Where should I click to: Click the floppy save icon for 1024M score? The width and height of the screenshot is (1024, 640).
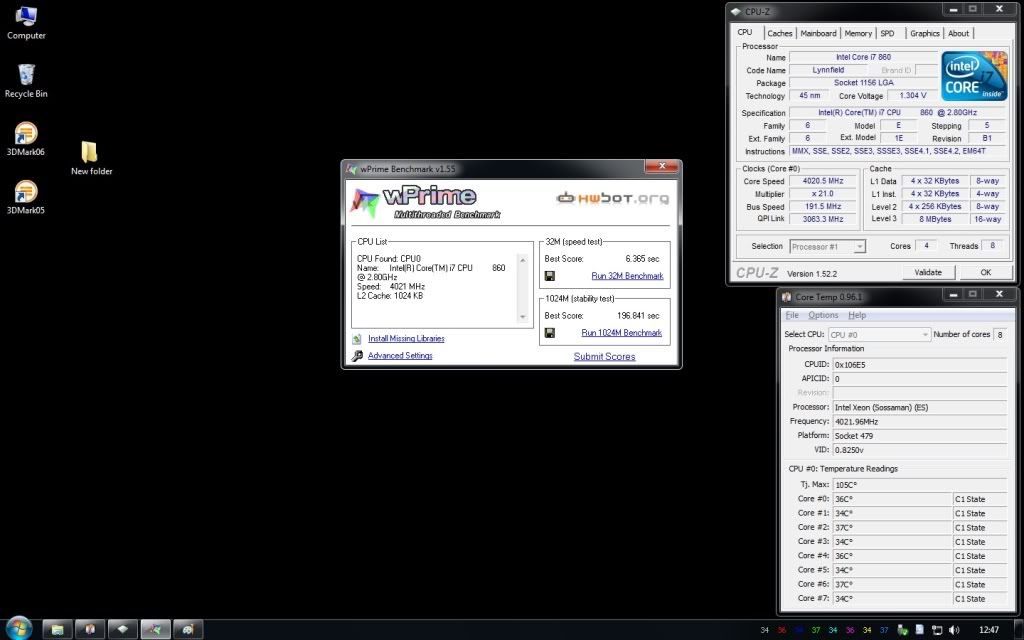point(550,333)
